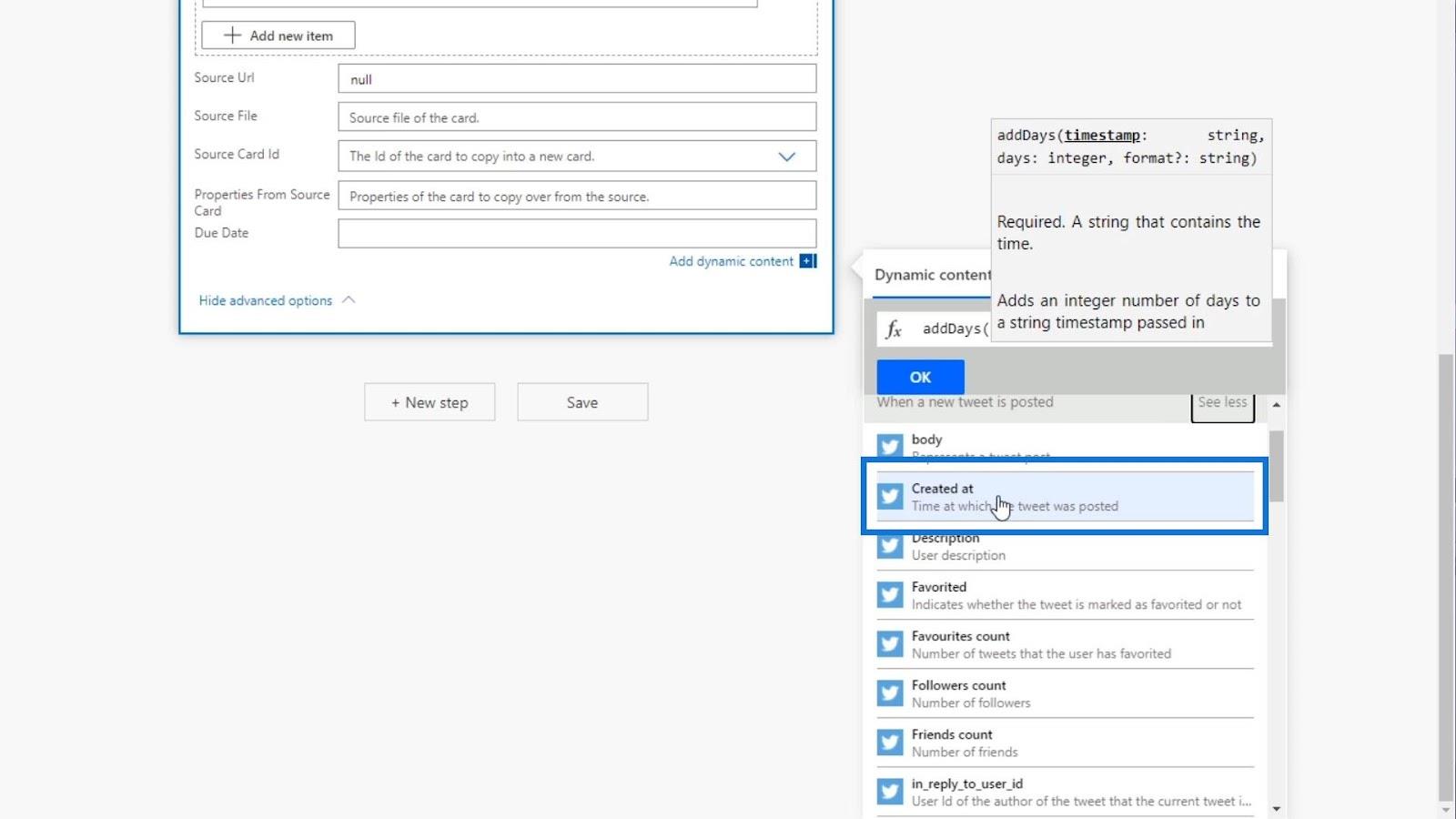
Task: Click the Add dynamic content link
Action: 731,261
